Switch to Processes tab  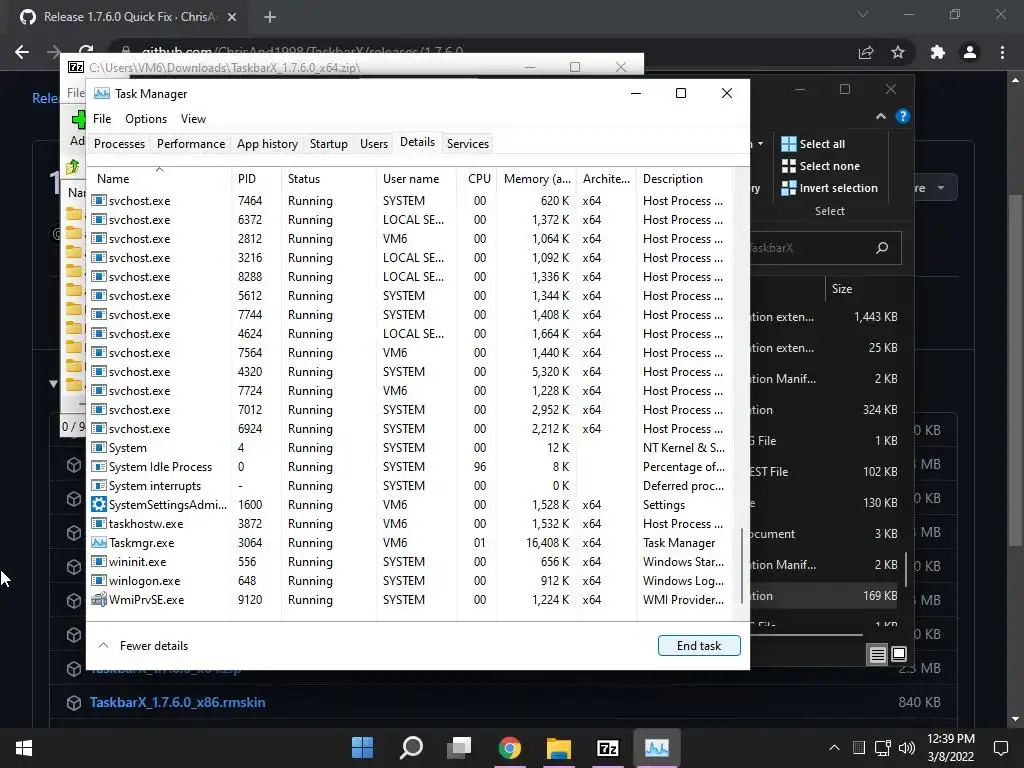coord(120,144)
